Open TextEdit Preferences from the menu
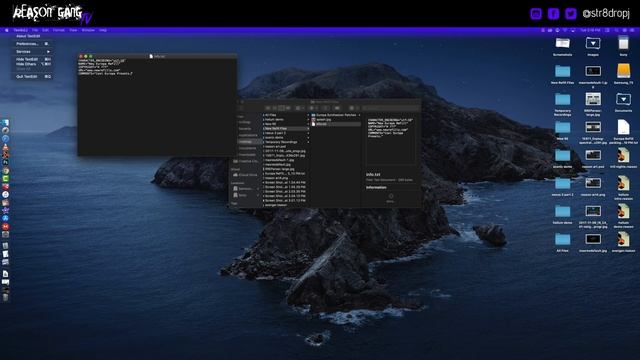The width and height of the screenshot is (640, 360). click(32, 44)
